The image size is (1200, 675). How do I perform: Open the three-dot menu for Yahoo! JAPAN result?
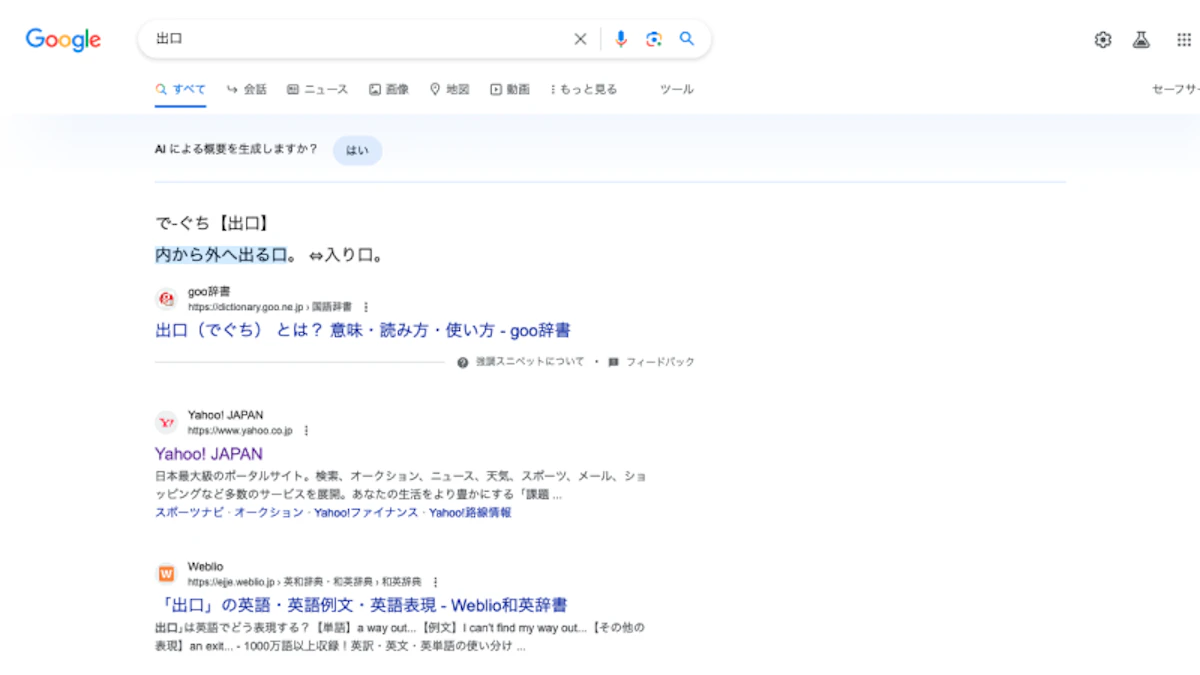tap(306, 430)
